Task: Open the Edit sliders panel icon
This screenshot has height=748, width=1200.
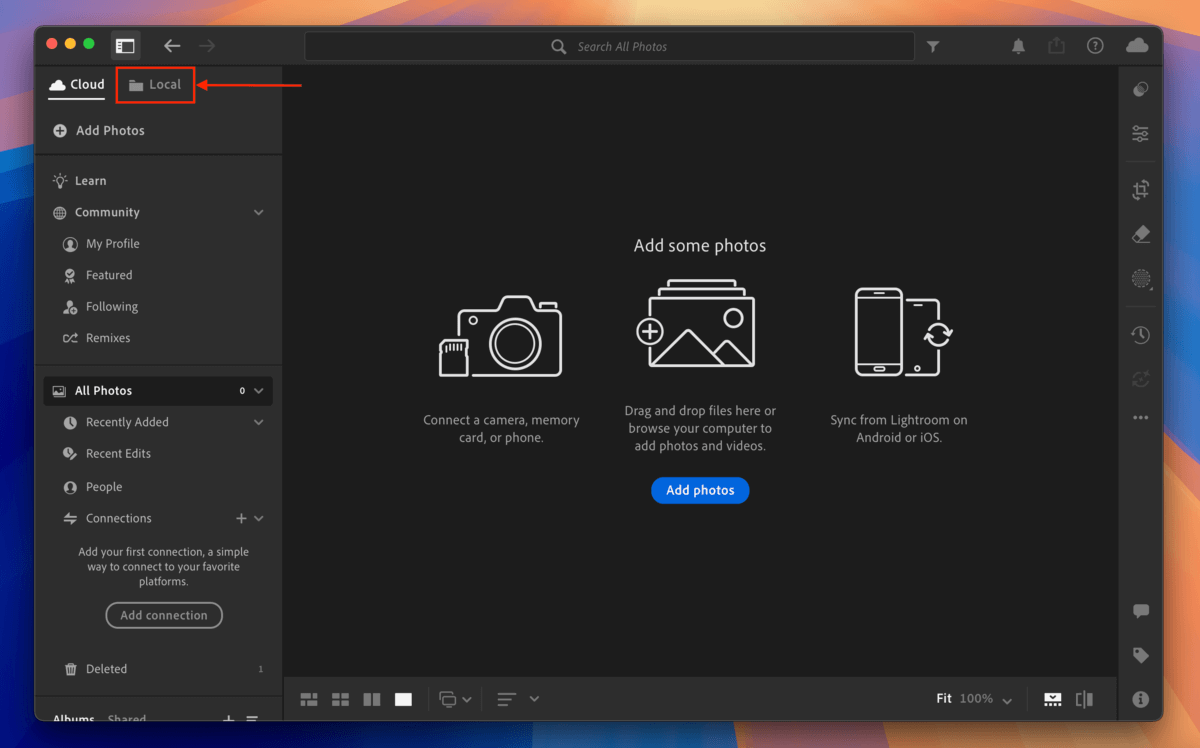Action: point(1141,133)
